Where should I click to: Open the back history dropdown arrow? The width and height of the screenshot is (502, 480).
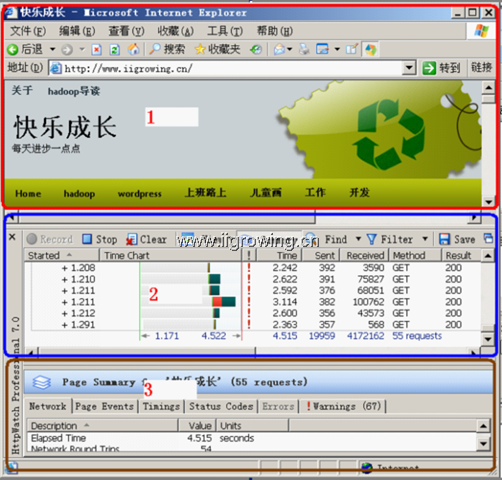click(x=53, y=50)
